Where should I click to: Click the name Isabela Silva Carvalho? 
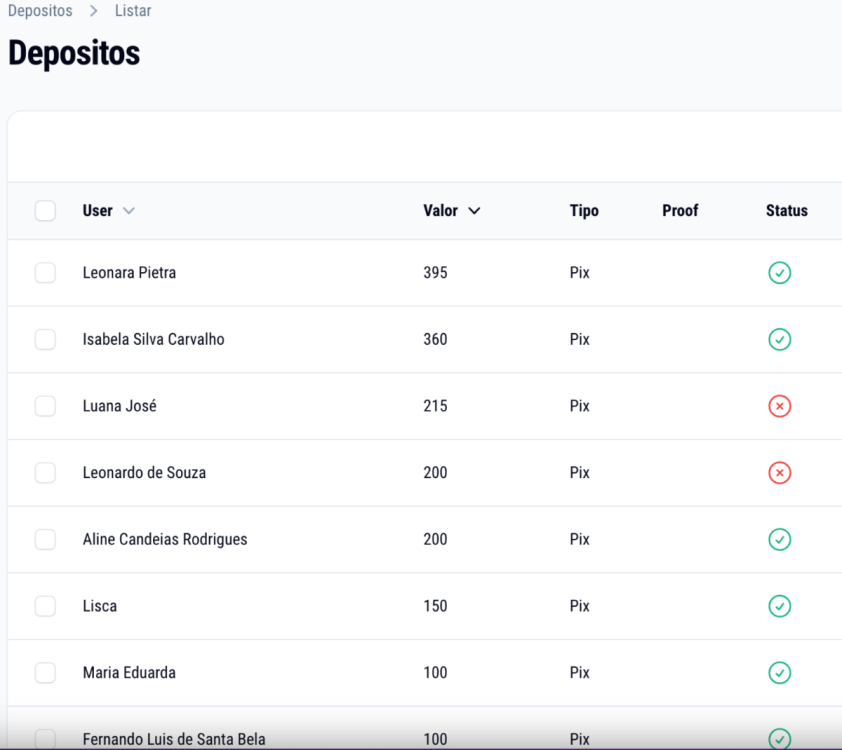(154, 339)
